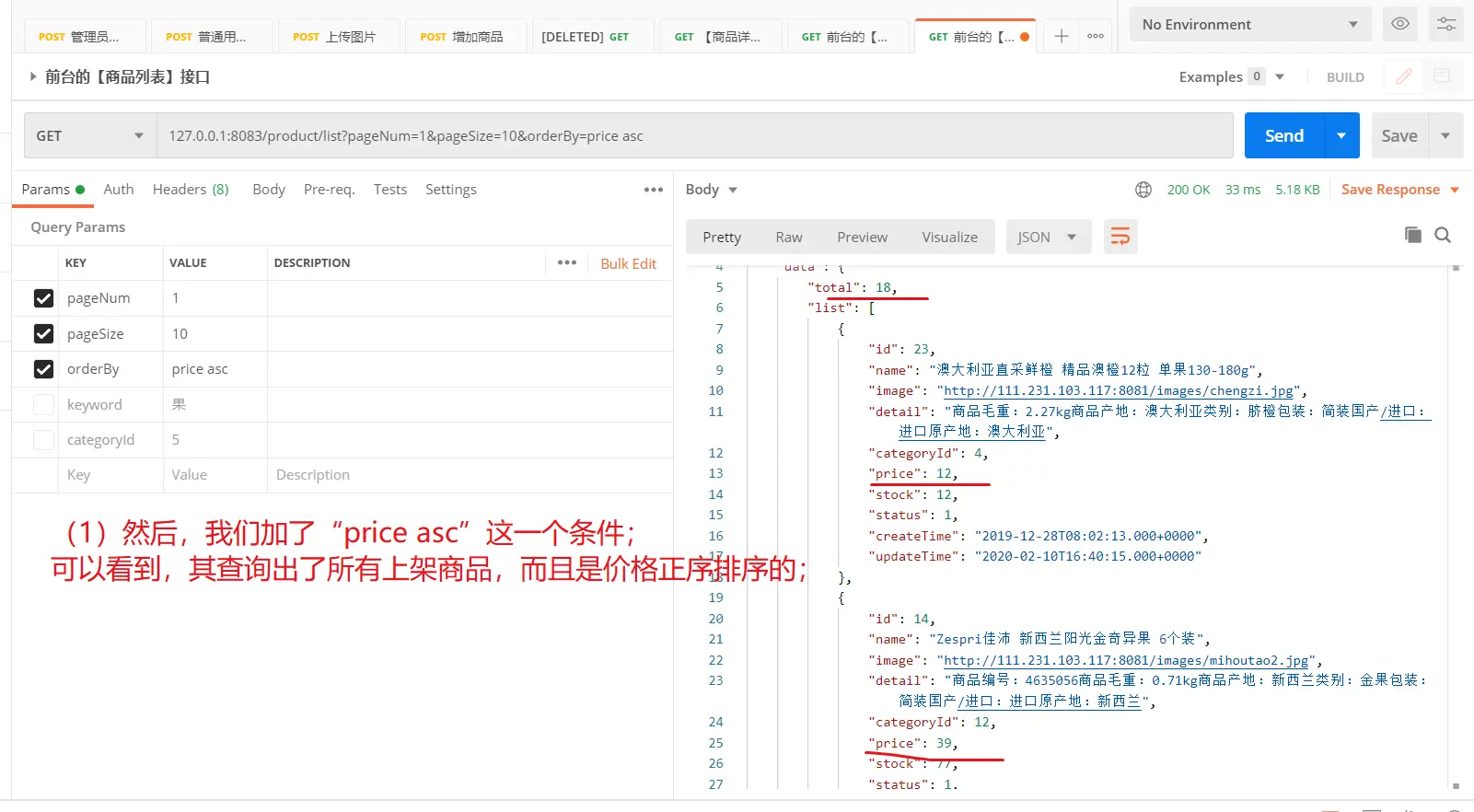
Task: Open the JSON format dropdown
Action: tap(1048, 238)
